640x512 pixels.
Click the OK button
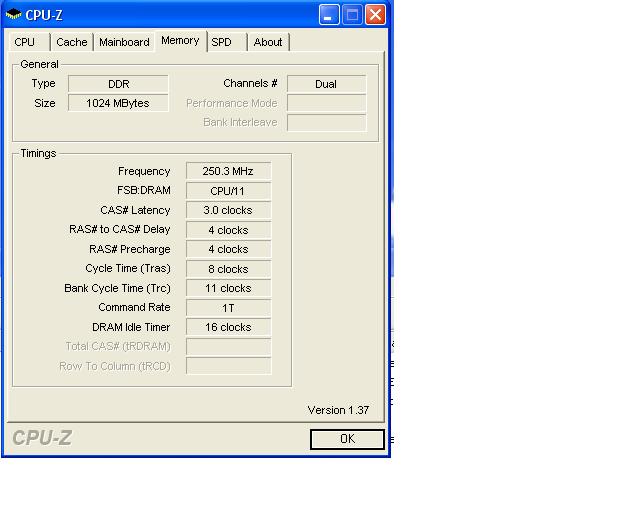[x=347, y=439]
